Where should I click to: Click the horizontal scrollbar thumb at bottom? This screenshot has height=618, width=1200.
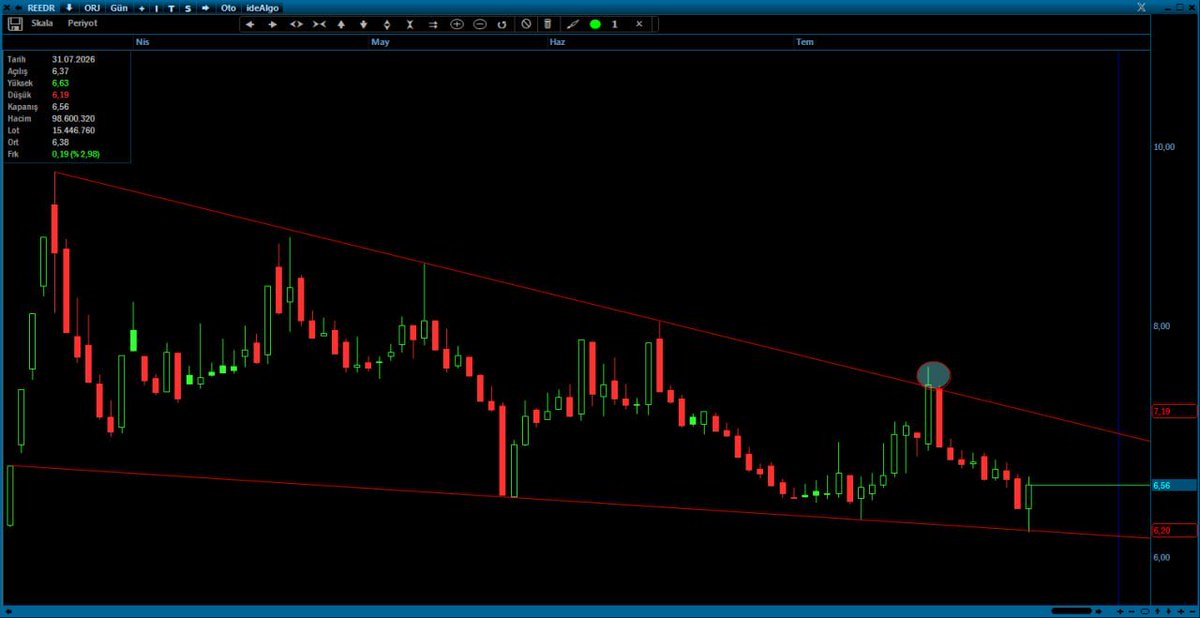point(1071,611)
